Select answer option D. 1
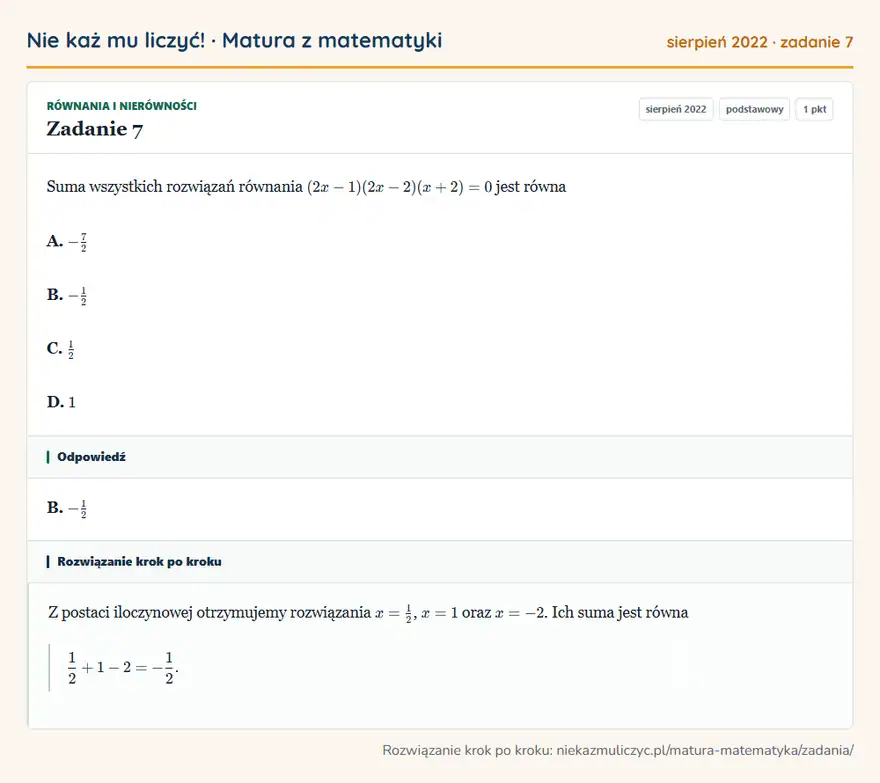This screenshot has height=783, width=880. tap(61, 402)
